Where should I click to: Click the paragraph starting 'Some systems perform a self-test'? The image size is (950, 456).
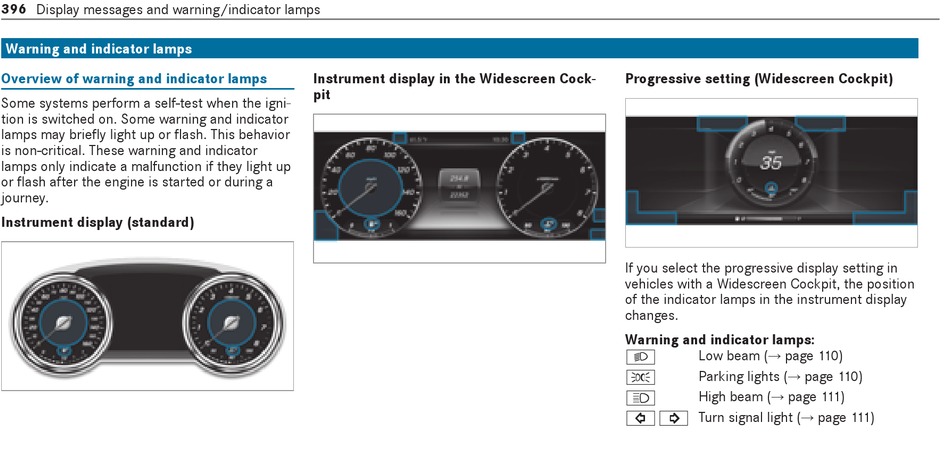click(x=146, y=150)
